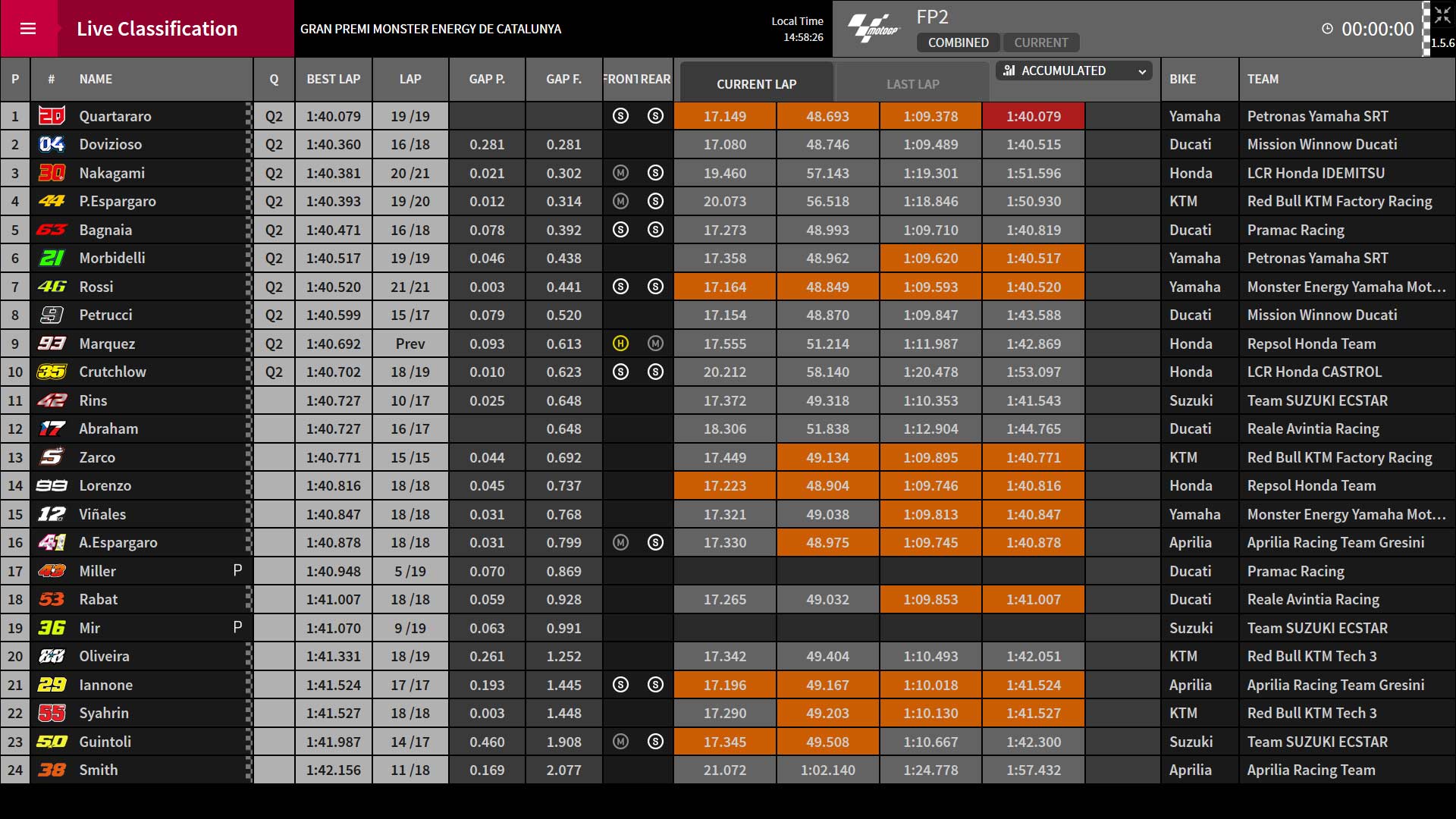Open the hamburger menu
This screenshot has width=1456, height=819.
point(28,29)
